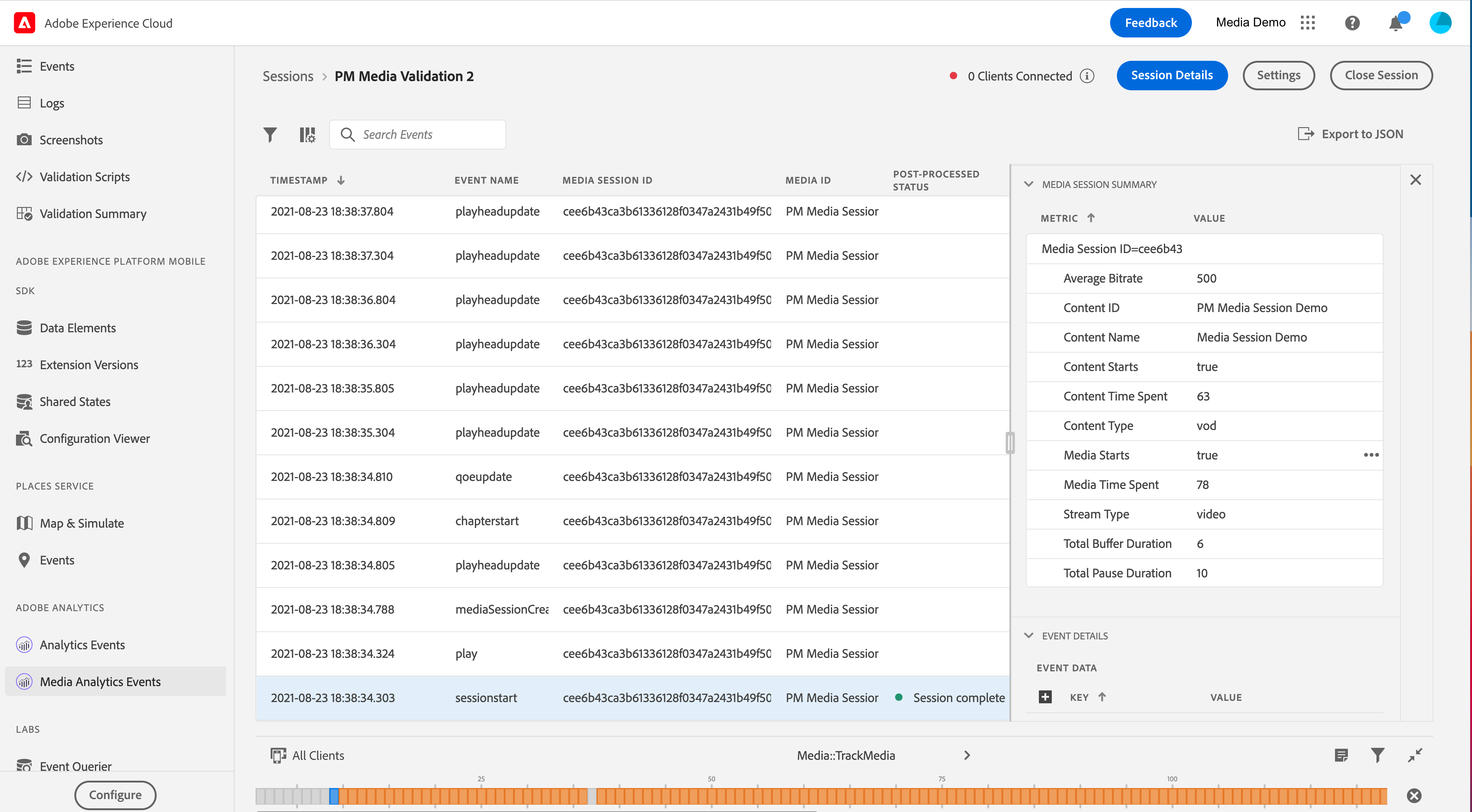Image resolution: width=1472 pixels, height=812 pixels.
Task: Open session Settings
Action: click(1278, 76)
